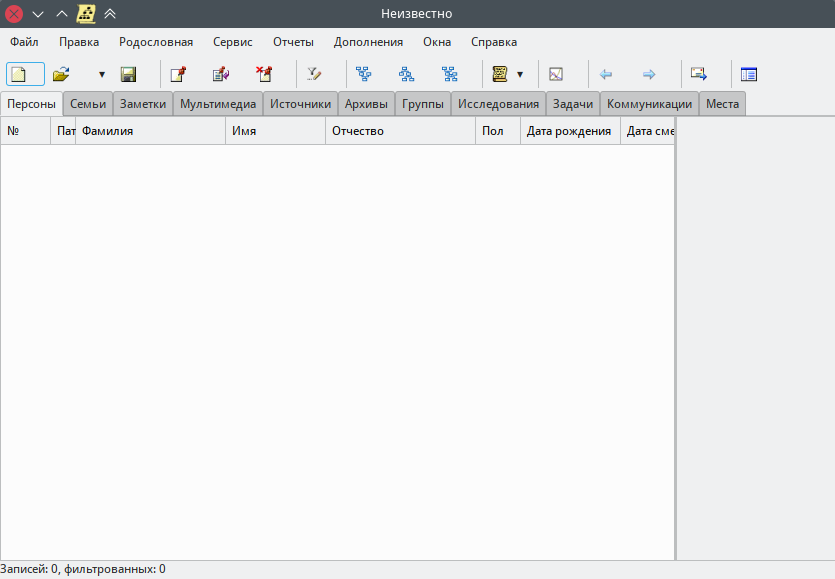This screenshot has height=579, width=835.
Task: Open the Родословная menu
Action: pos(156,42)
